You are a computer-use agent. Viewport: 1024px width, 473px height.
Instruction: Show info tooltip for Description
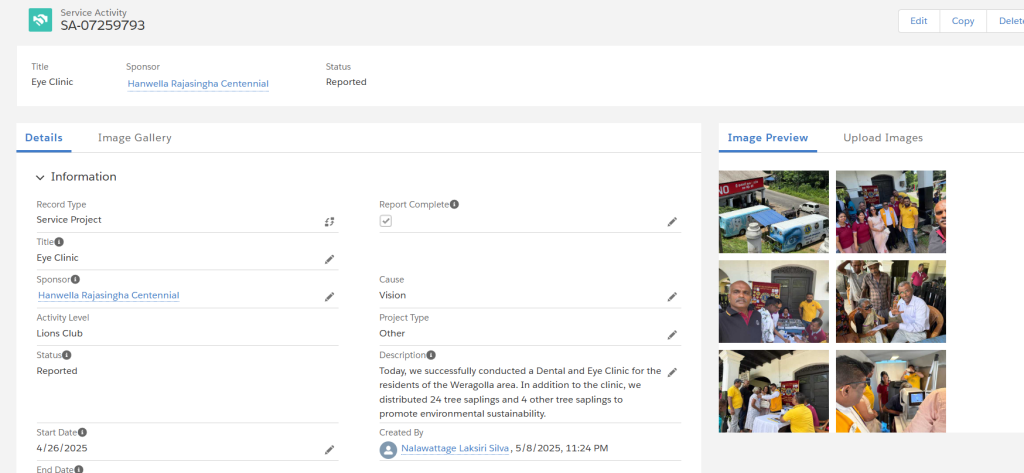coord(431,355)
